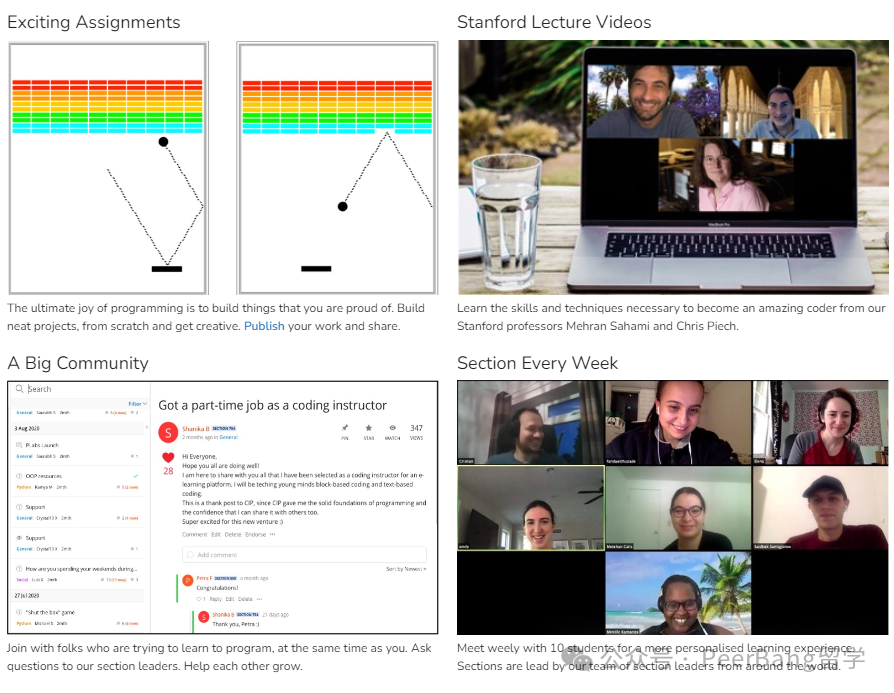
Task: Open the General category link under Shanika B
Action: click(x=229, y=437)
